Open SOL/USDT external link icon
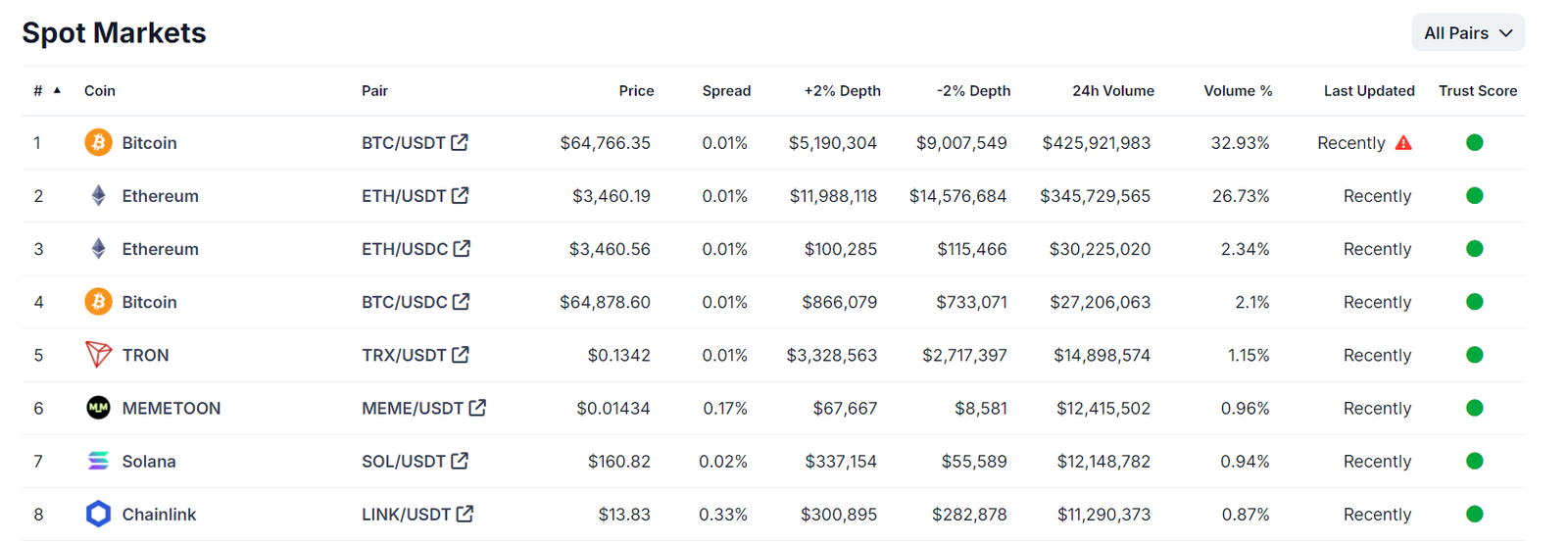Image resolution: width=1568 pixels, height=545 pixels. tap(459, 460)
